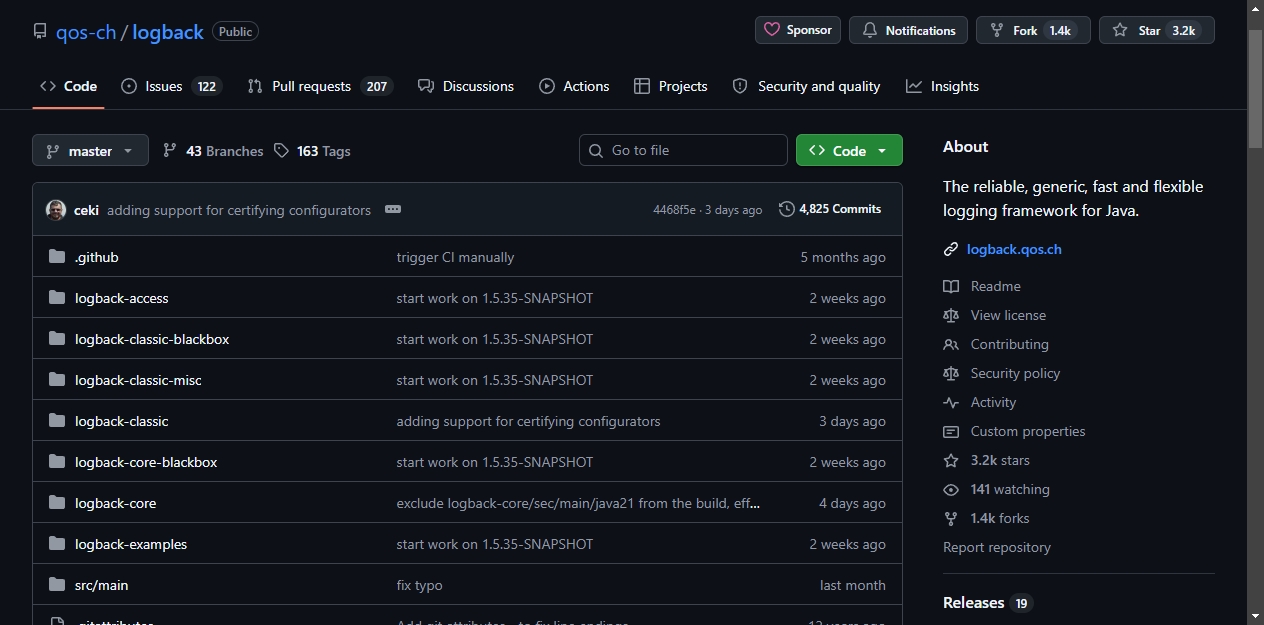Open the Pull requests tab
Image resolution: width=1264 pixels, height=625 pixels.
point(319,86)
